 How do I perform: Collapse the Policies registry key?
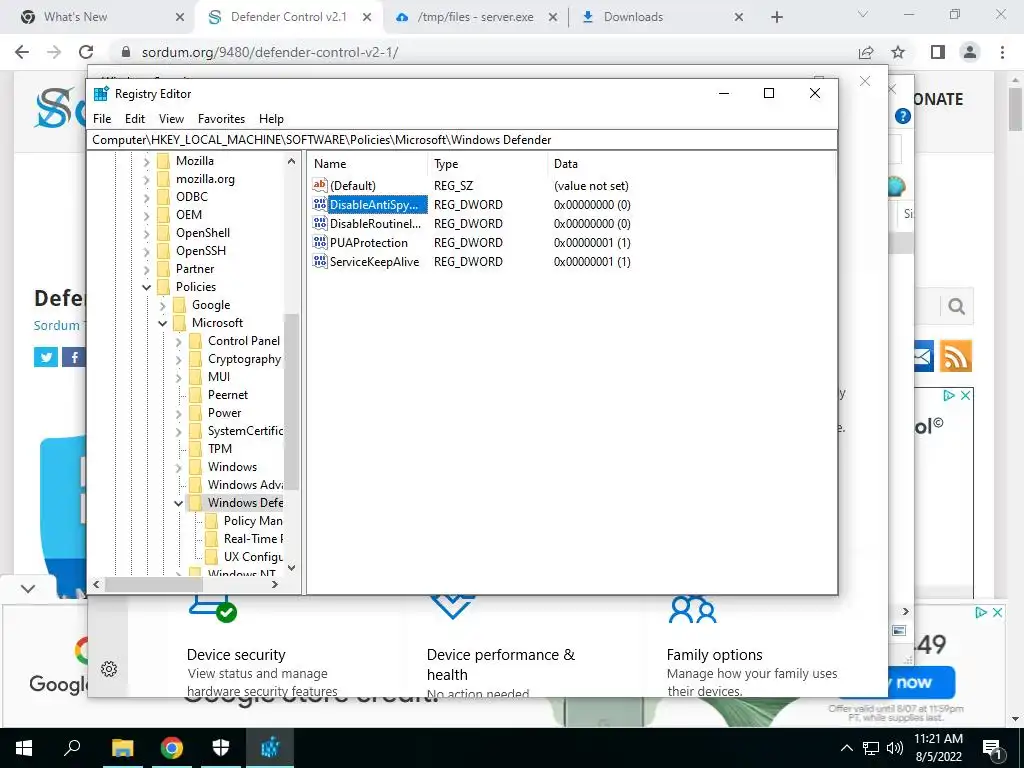tap(146, 287)
